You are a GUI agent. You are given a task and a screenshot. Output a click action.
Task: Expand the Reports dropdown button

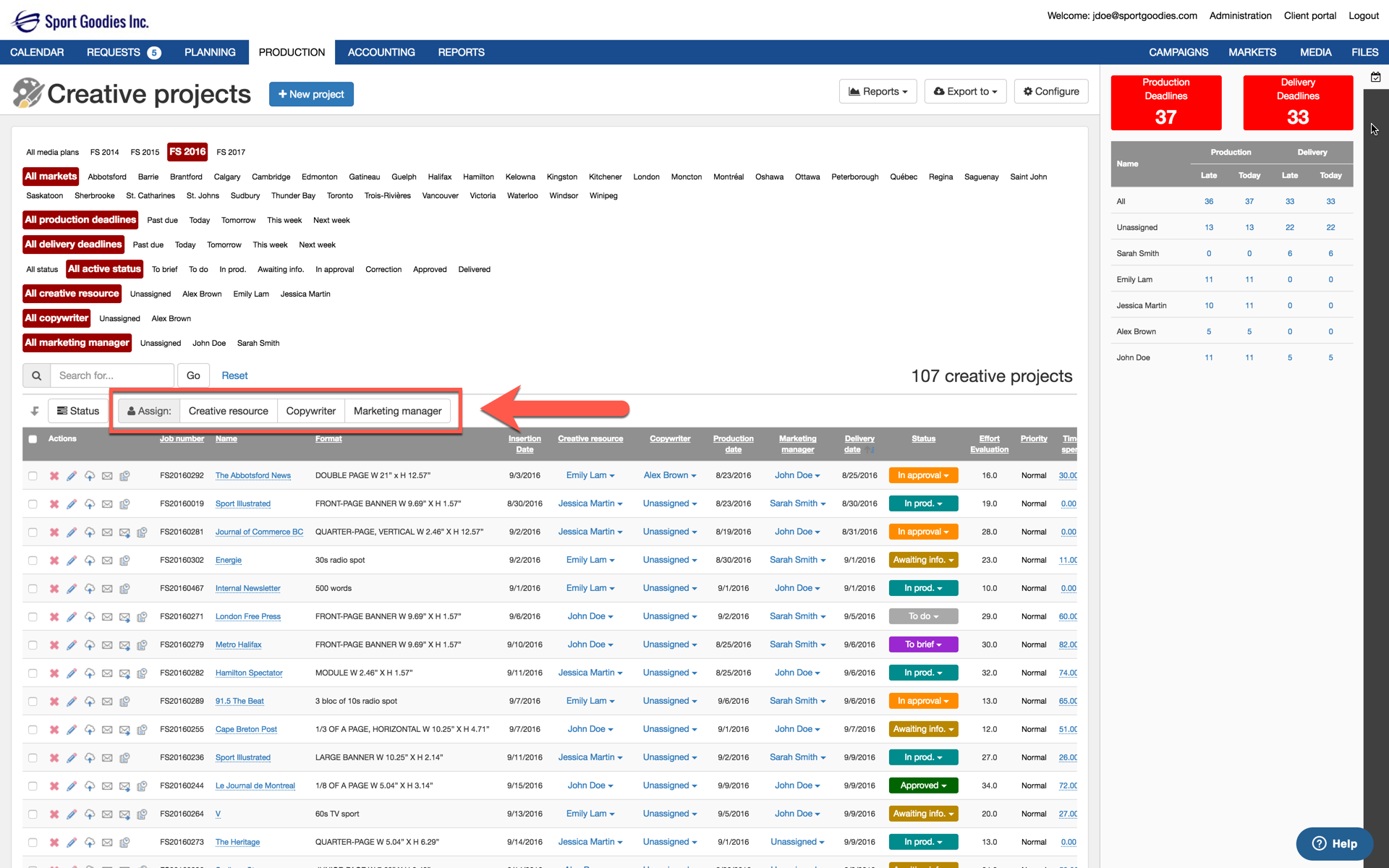tap(878, 92)
